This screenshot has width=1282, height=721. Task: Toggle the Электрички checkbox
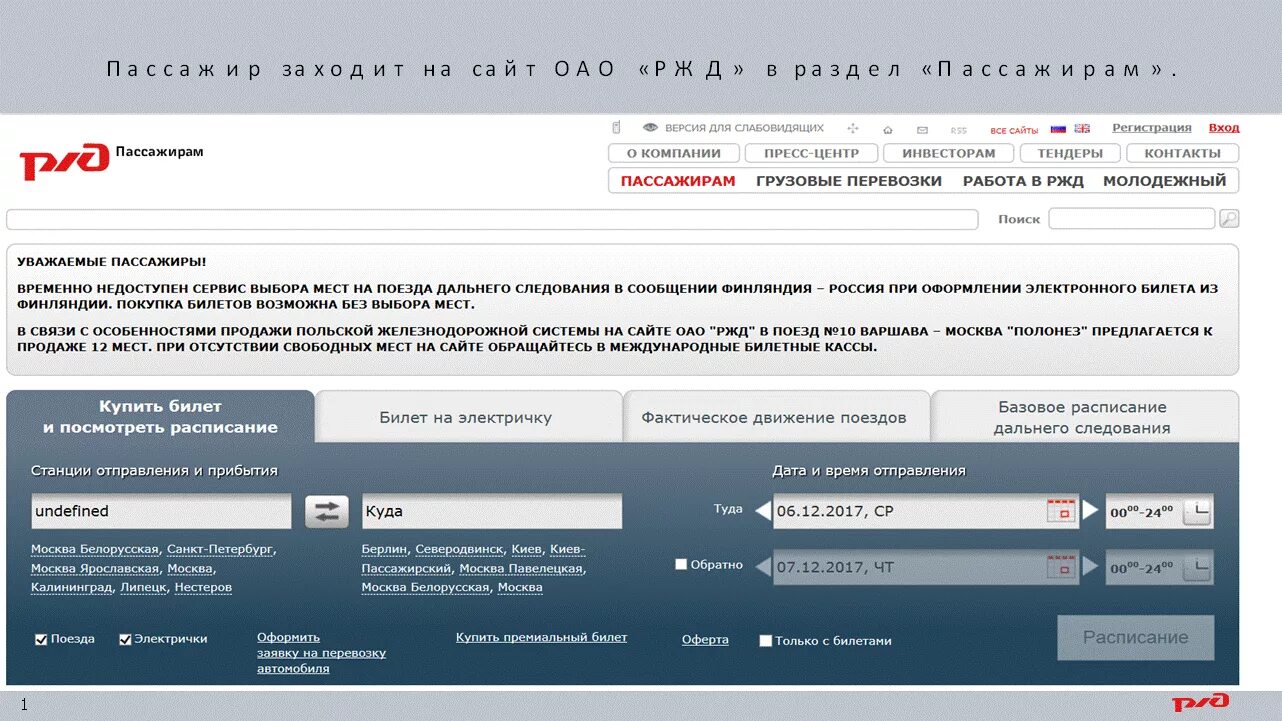coord(125,640)
